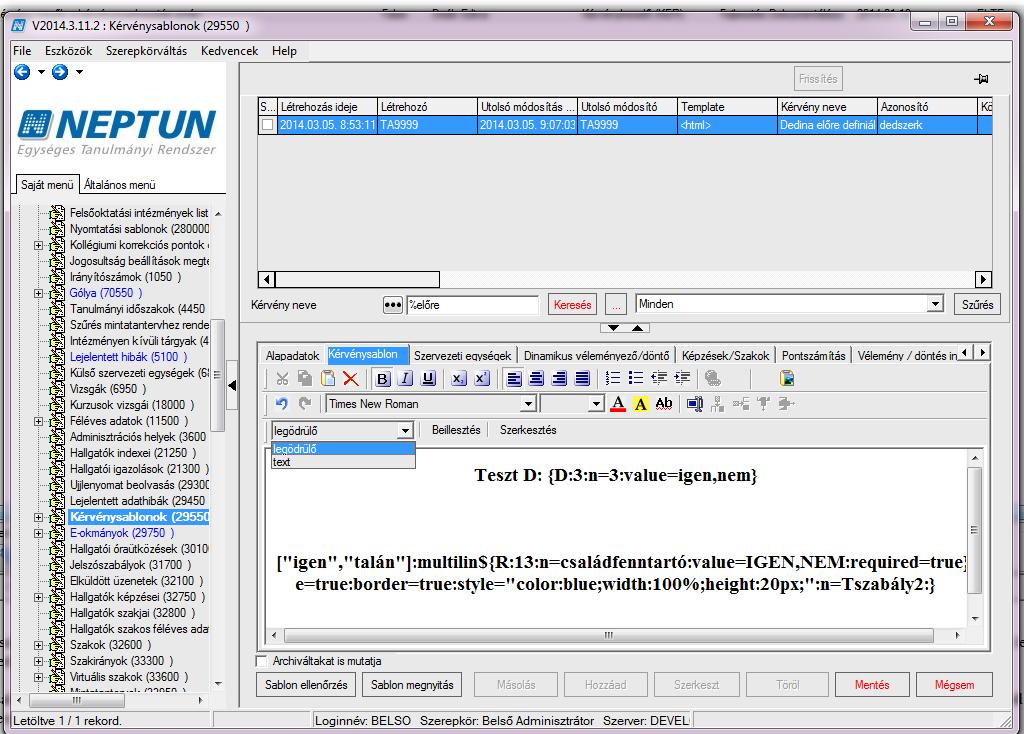Pick the red font color A
This screenshot has width=1024, height=734.
tap(618, 404)
